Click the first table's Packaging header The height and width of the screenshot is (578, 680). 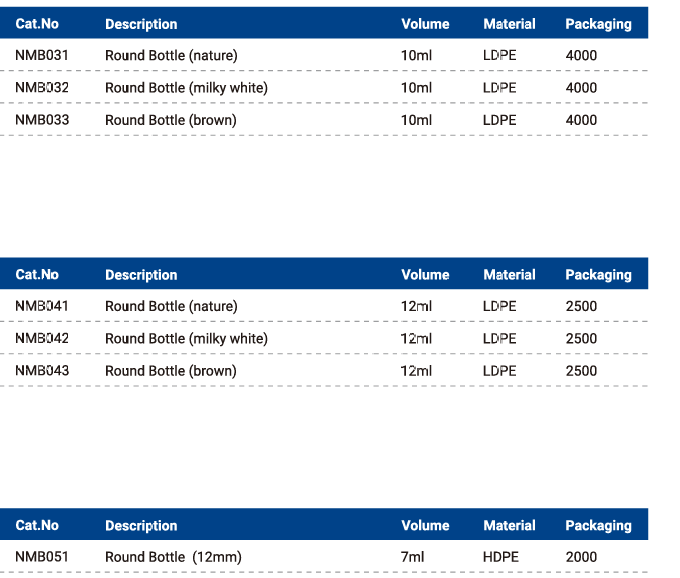click(x=598, y=24)
